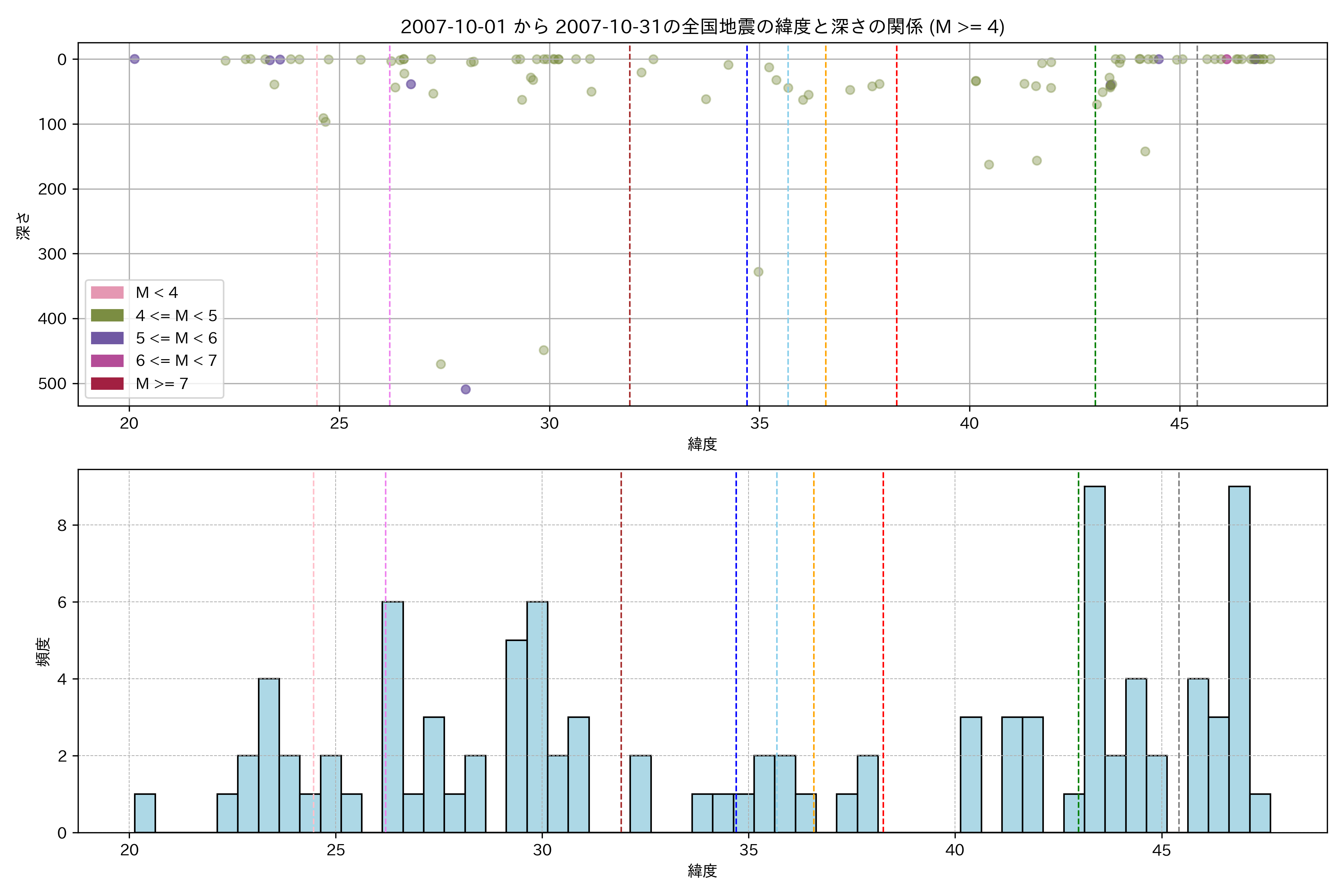Click the point near depth 450, latitude 30
Screen dimensions: 1344x896
click(x=544, y=350)
